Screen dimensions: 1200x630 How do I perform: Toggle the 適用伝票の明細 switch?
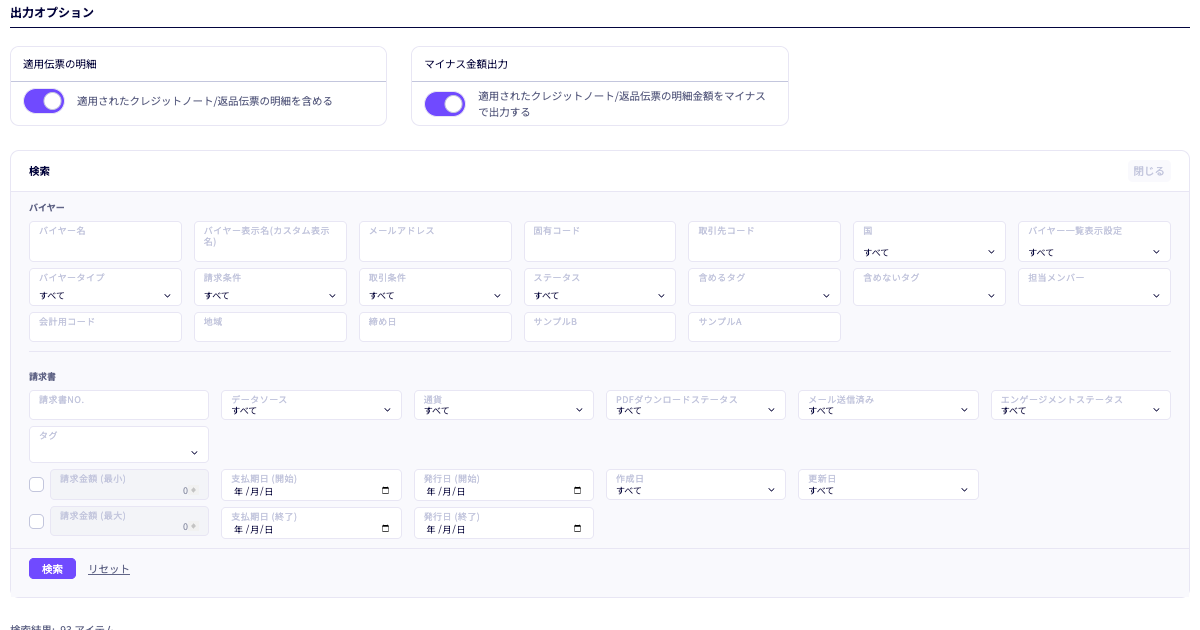pos(44,101)
